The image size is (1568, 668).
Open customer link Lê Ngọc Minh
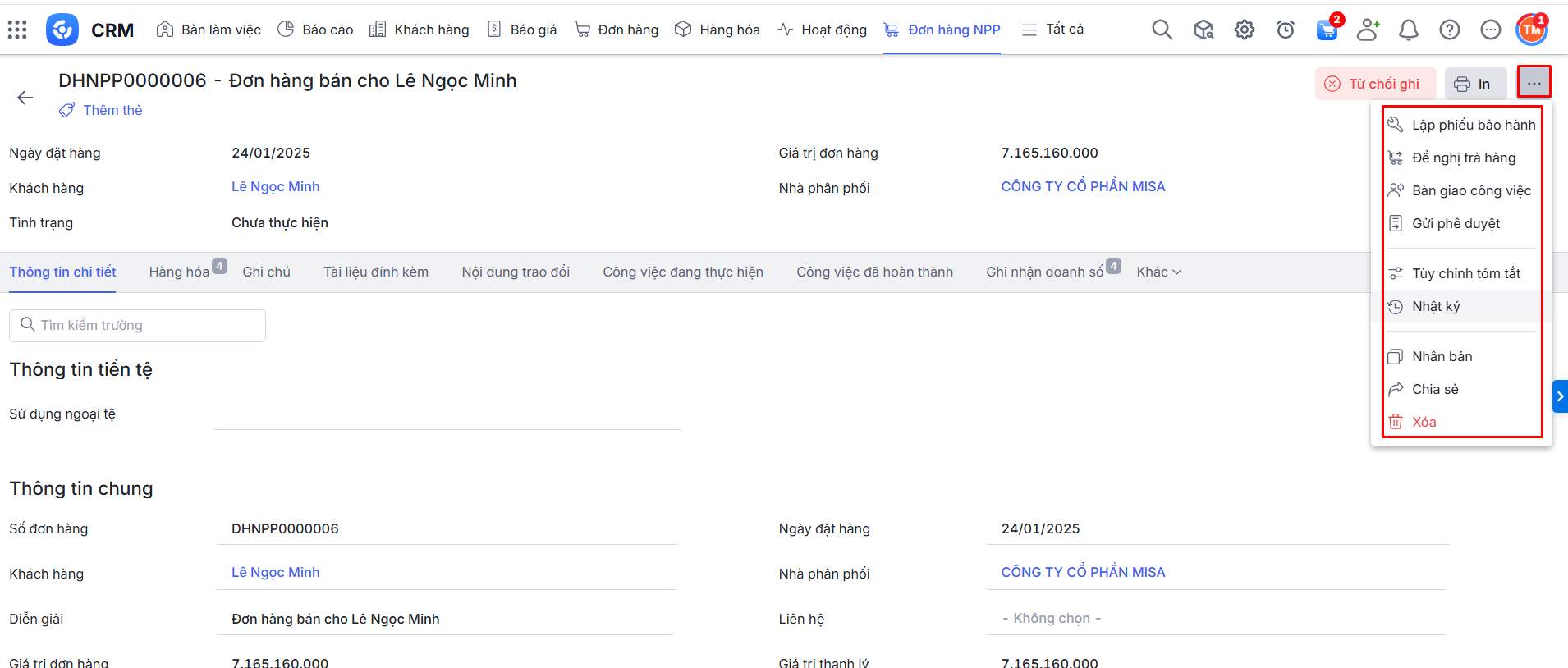point(275,186)
